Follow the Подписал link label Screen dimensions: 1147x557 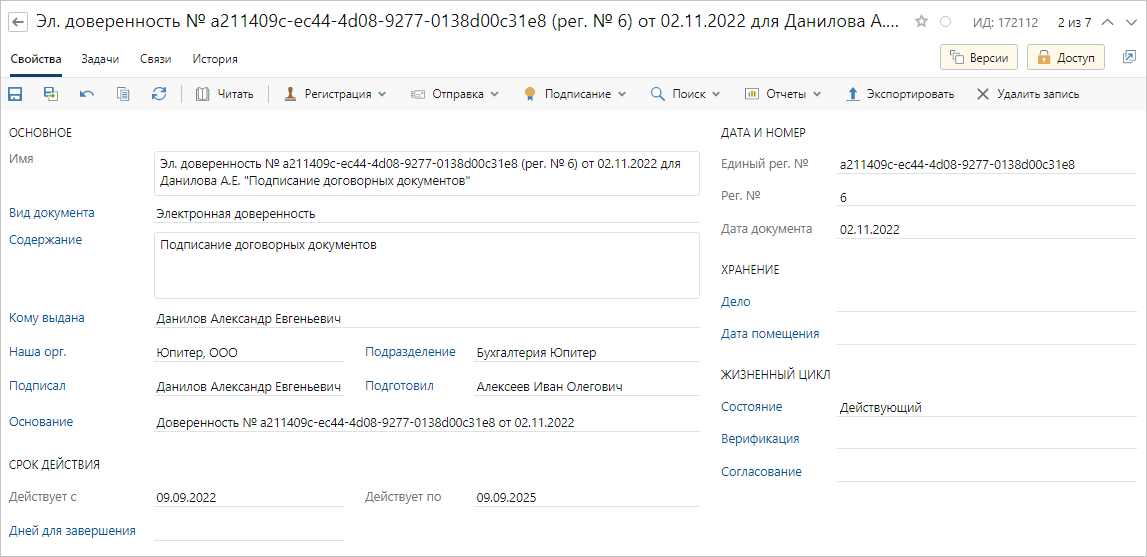[x=37, y=385]
